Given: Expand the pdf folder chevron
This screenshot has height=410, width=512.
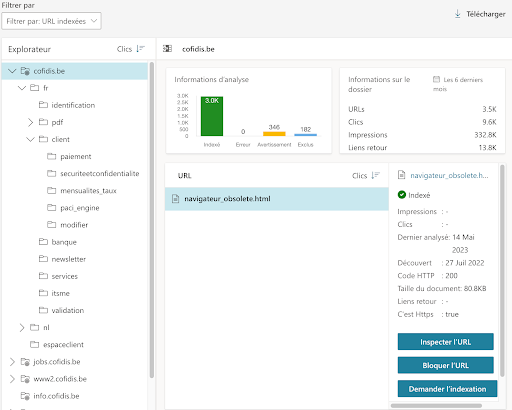Looking at the screenshot, I should 30,122.
